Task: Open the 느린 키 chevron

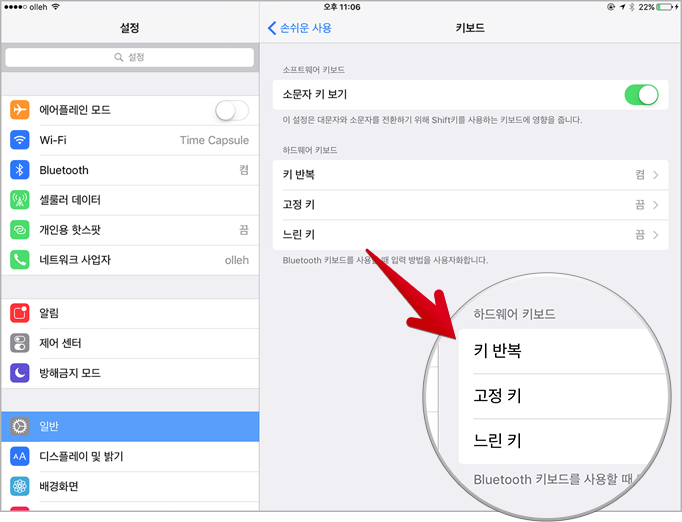Action: (656, 235)
